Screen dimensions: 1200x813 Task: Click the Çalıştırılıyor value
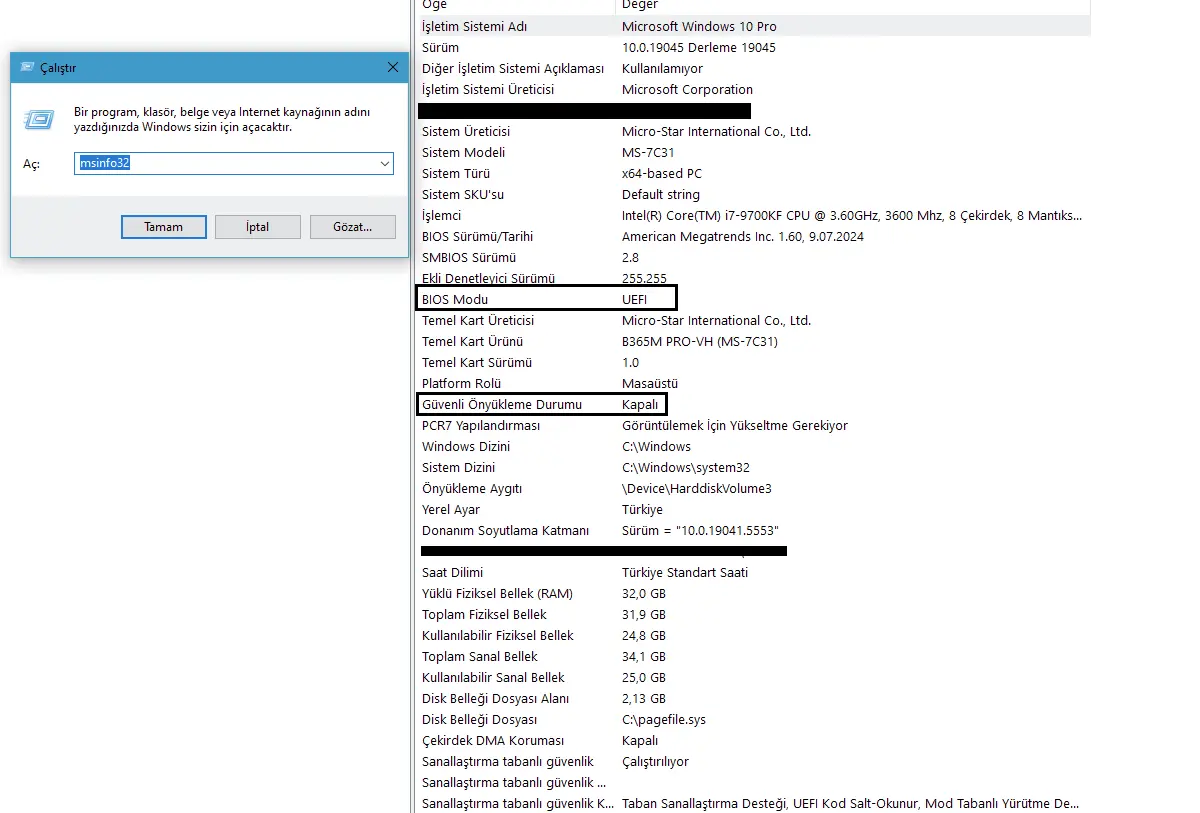pos(655,761)
